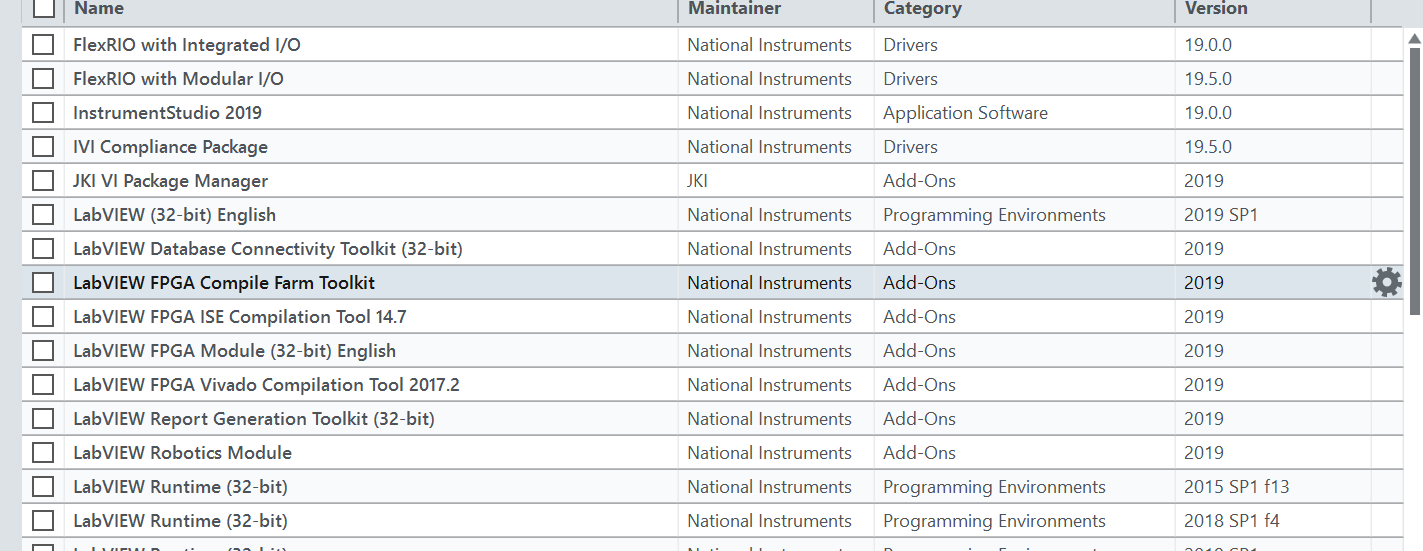Click LabVIEW Report Generation Toolkit (32-bit) name
Viewport: 1423px width, 551px height.
click(x=254, y=419)
